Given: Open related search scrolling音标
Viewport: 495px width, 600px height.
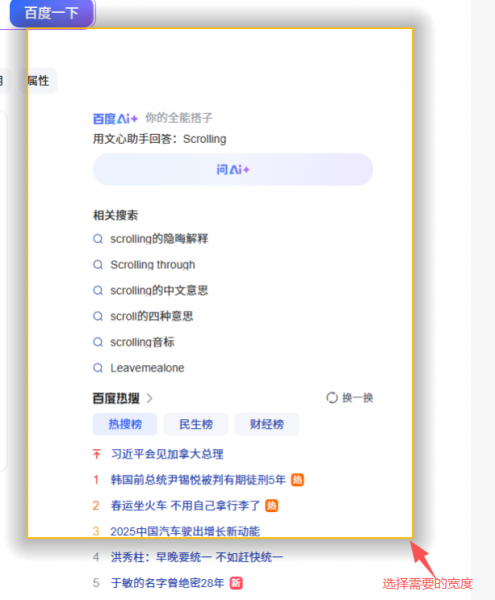Looking at the screenshot, I should coord(142,342).
